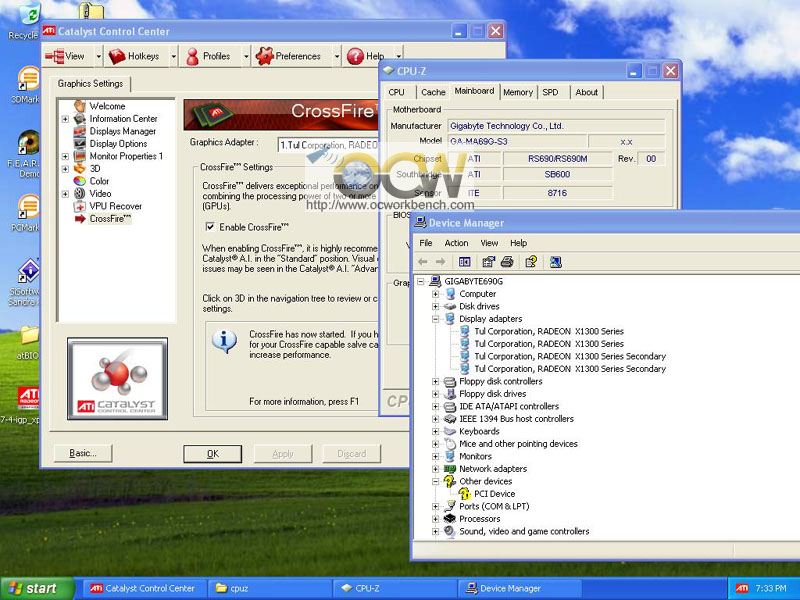This screenshot has width=800, height=600.
Task: Expand the Processors node in Device Manager
Action: (x=435, y=519)
